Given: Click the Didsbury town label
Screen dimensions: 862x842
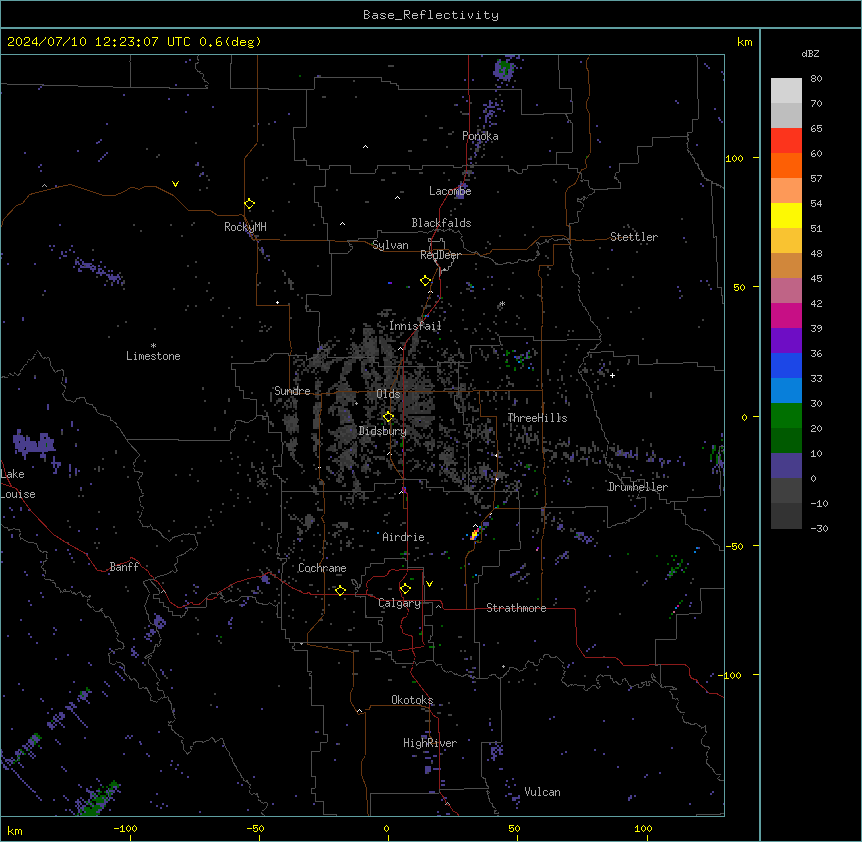Looking at the screenshot, I should coord(383,431).
